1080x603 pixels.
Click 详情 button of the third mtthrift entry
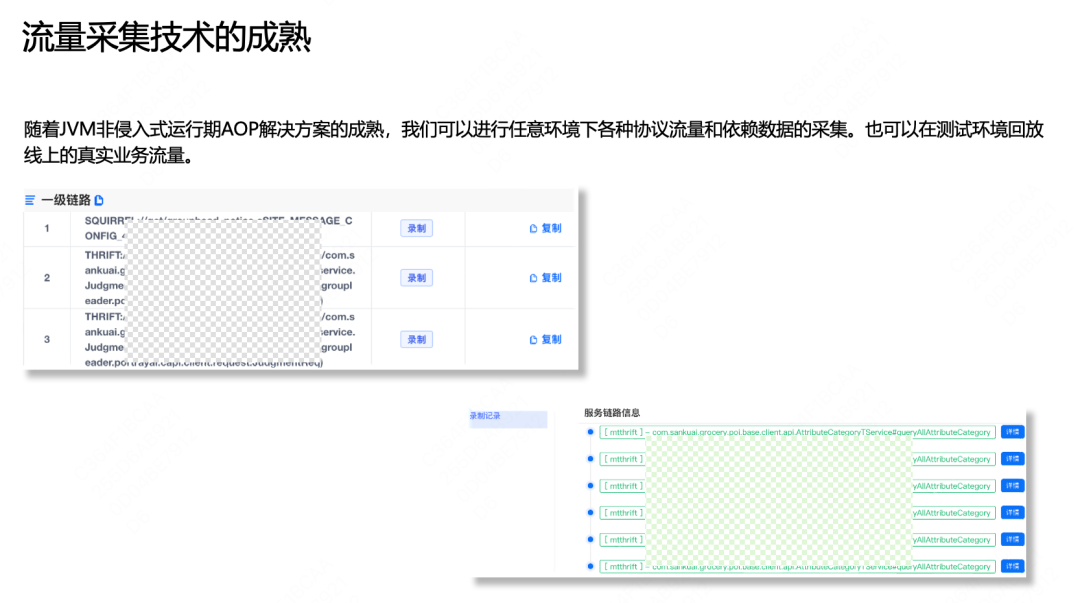pos(1012,486)
